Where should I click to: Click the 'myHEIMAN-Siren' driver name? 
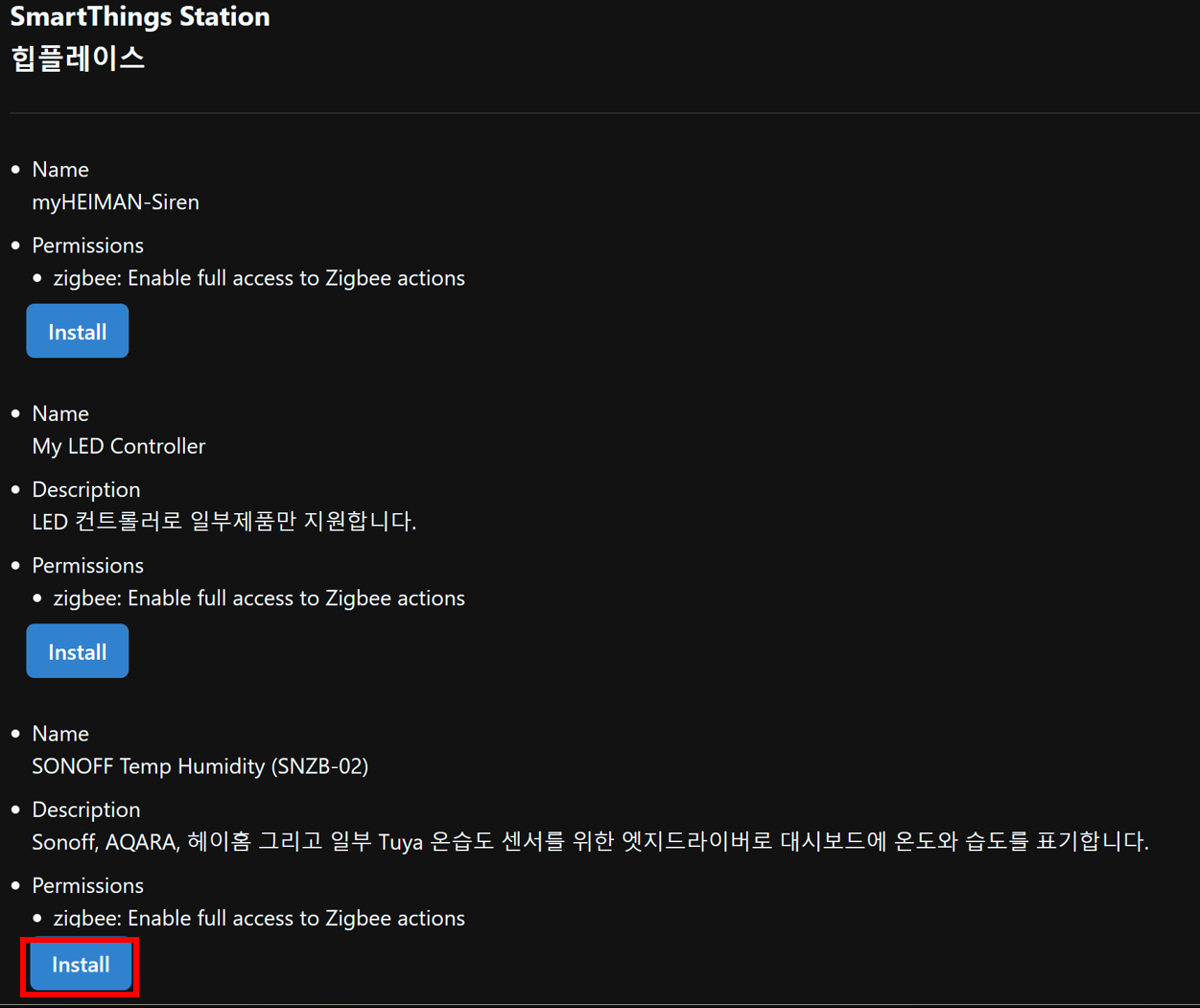point(115,202)
